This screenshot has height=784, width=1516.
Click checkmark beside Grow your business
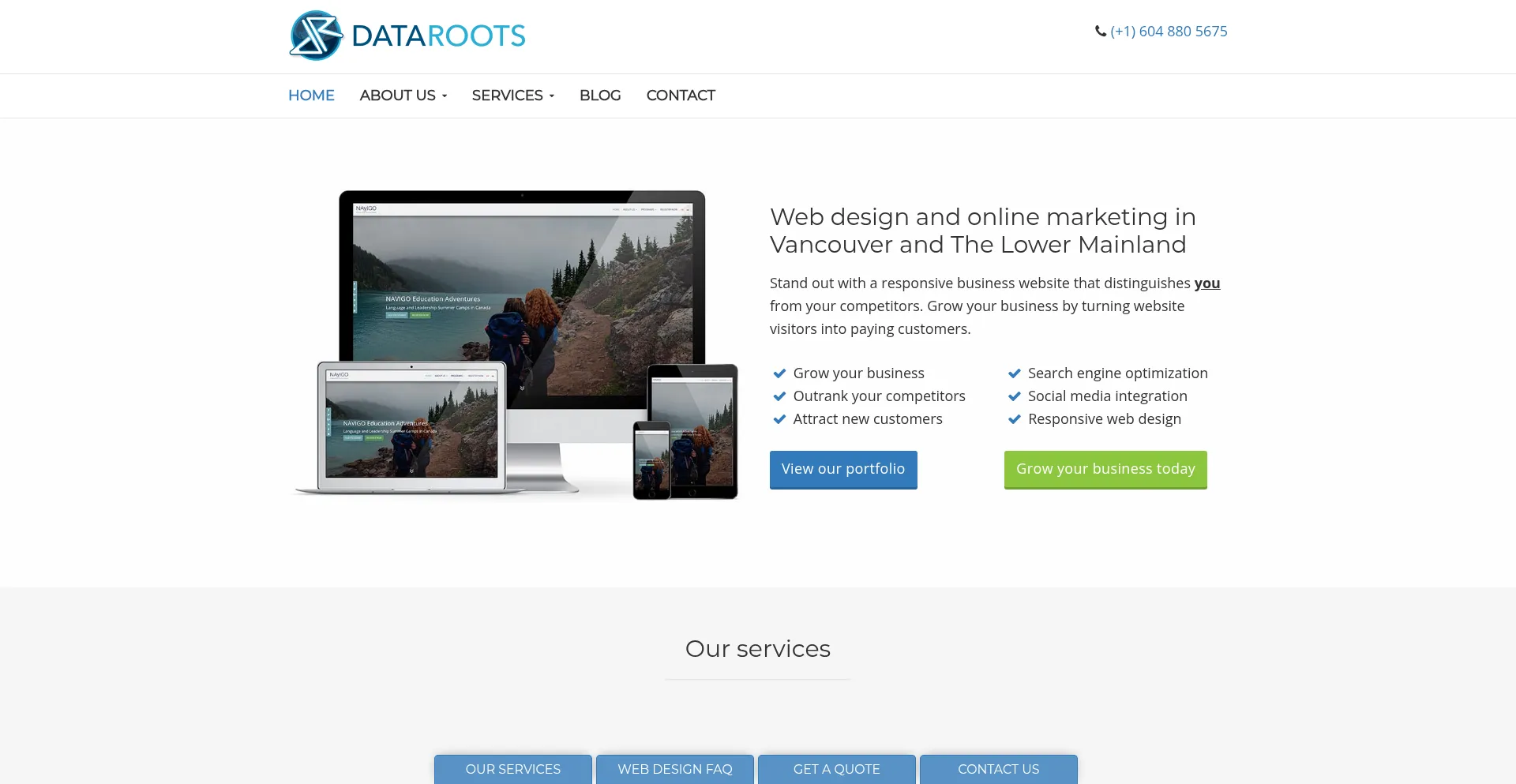[x=779, y=373]
